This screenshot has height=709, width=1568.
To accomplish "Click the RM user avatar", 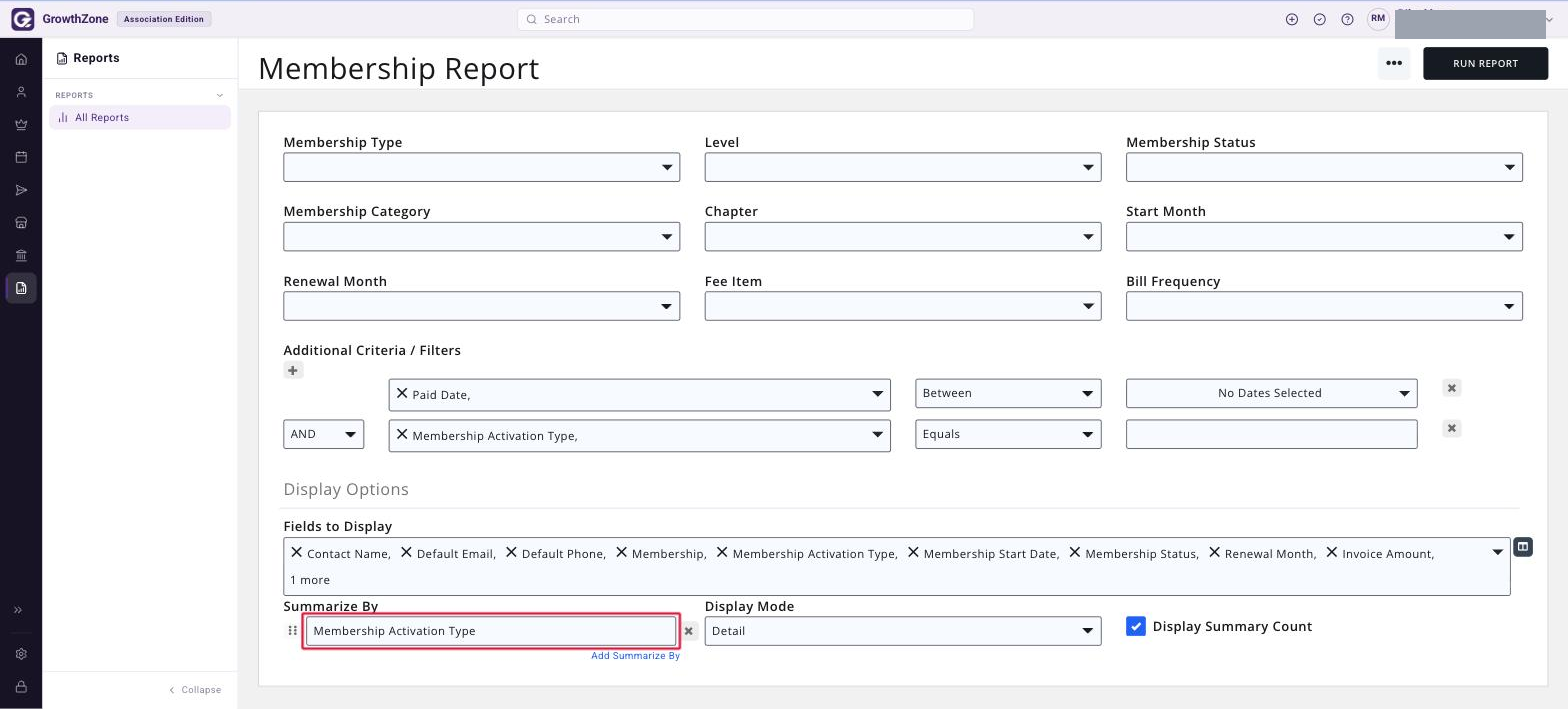I will coord(1378,19).
